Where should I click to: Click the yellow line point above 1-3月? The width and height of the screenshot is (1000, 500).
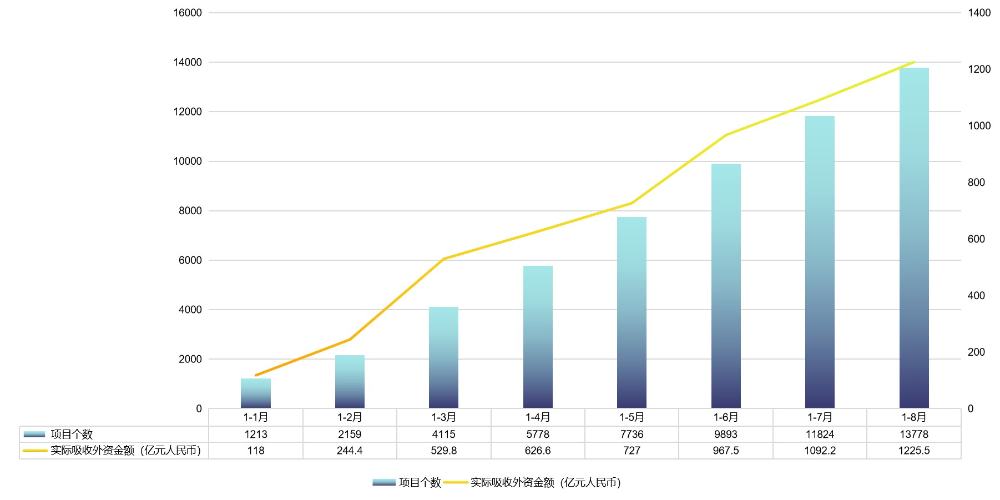click(444, 259)
